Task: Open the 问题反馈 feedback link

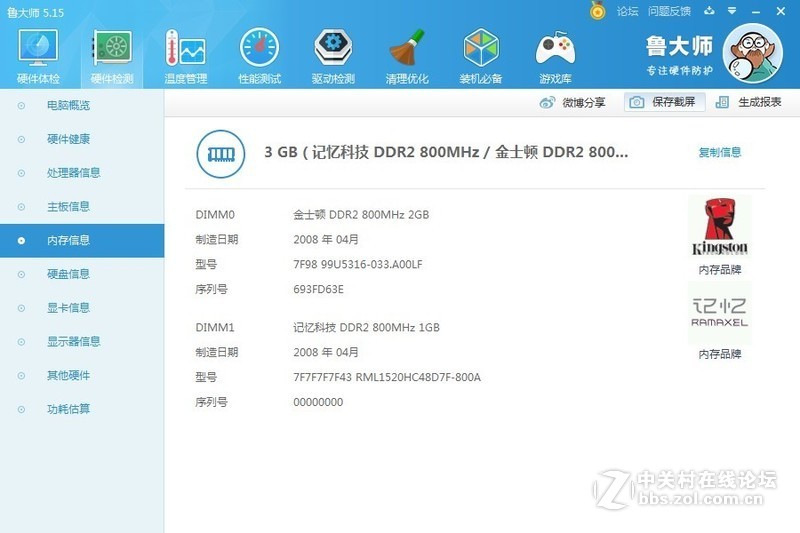Action: 669,11
